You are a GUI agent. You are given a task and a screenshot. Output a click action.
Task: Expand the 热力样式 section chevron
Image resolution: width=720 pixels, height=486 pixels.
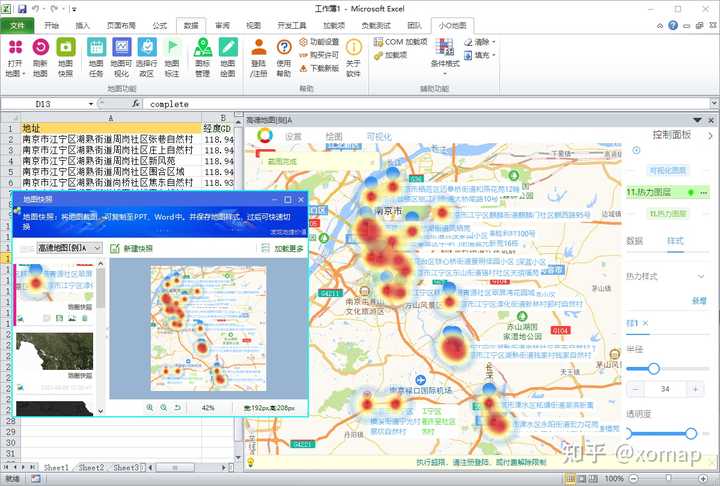click(x=701, y=276)
